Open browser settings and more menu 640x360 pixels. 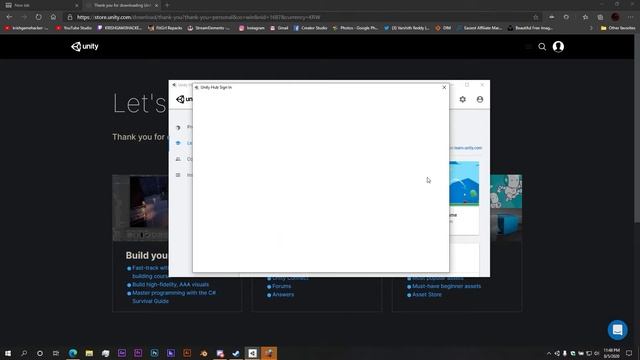(631, 17)
